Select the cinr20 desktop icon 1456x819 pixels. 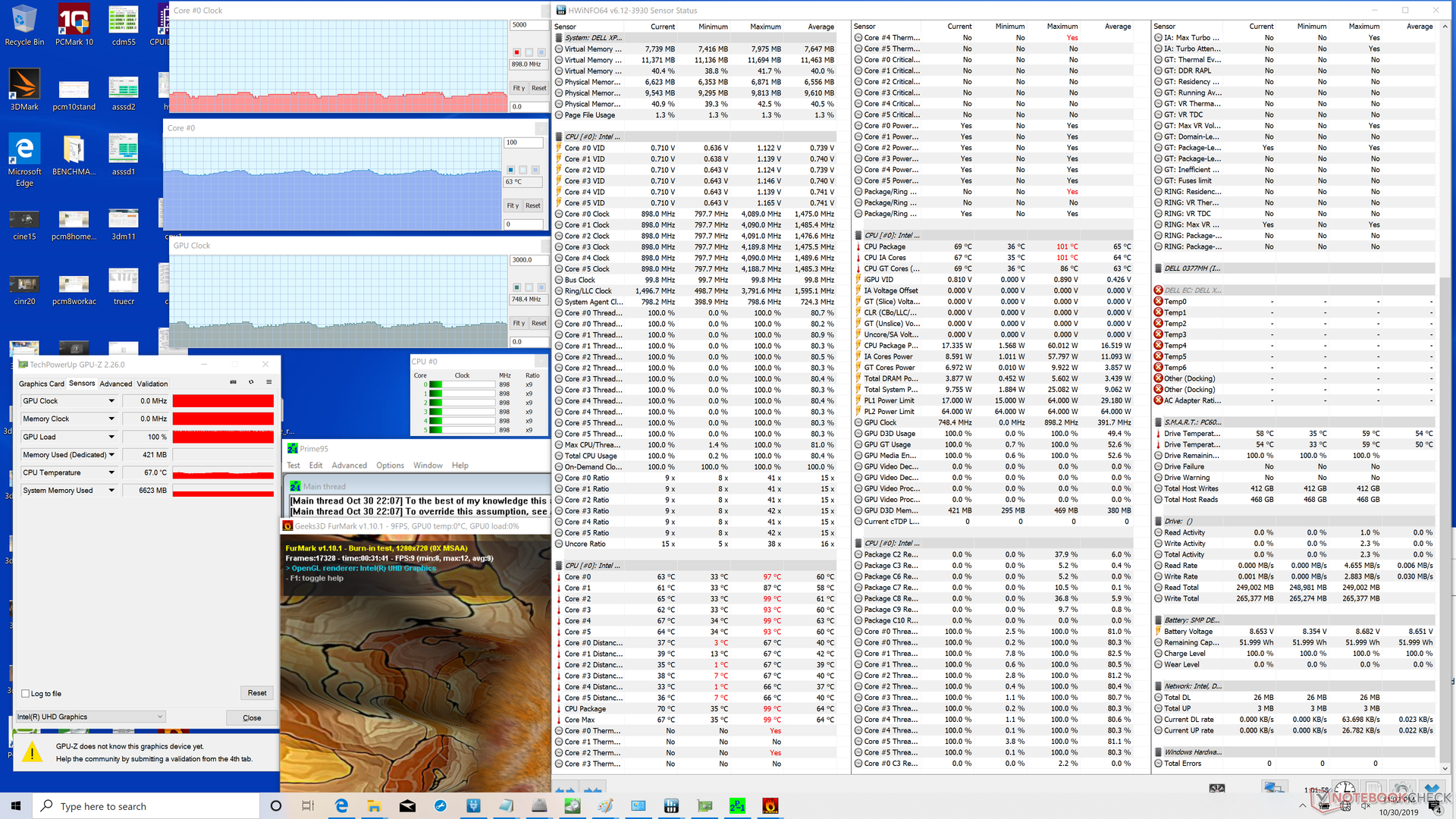pos(24,290)
